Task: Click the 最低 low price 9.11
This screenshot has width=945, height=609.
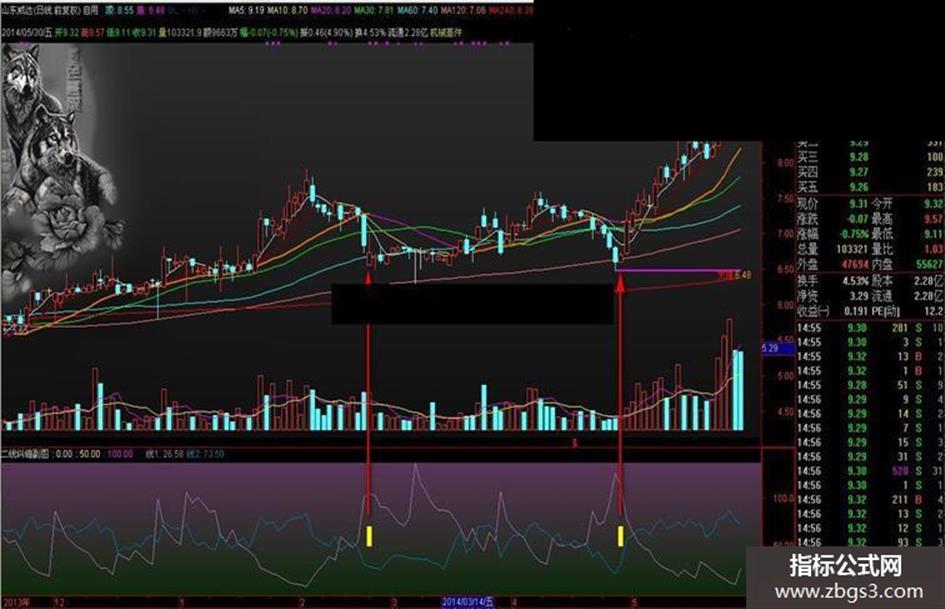Action: (x=934, y=234)
